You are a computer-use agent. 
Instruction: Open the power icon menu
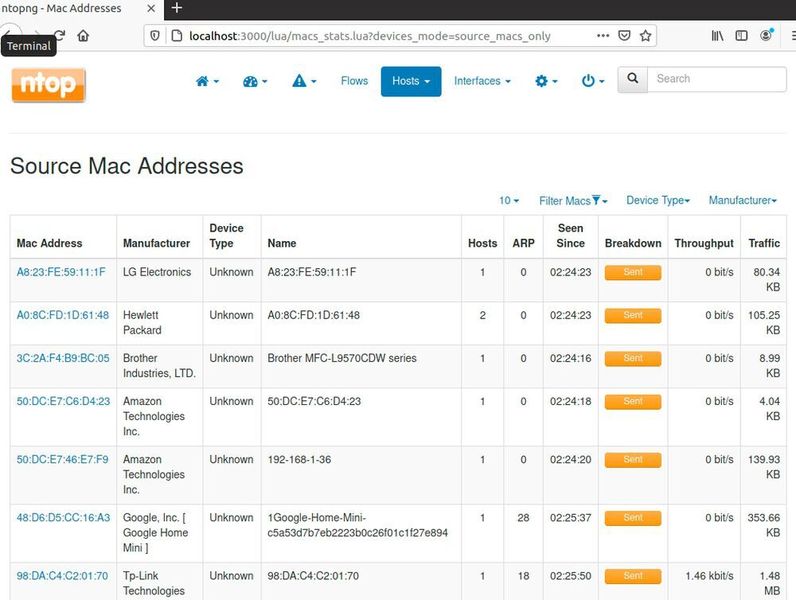pos(592,81)
